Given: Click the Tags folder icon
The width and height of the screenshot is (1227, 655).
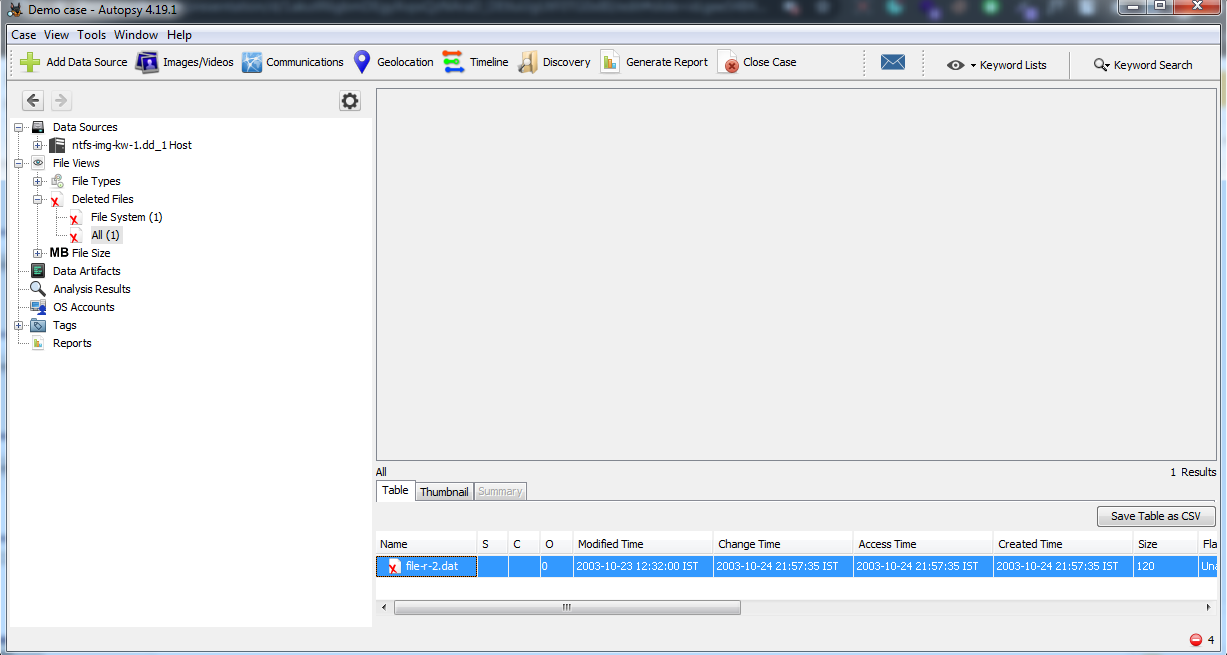Looking at the screenshot, I should pos(38,325).
